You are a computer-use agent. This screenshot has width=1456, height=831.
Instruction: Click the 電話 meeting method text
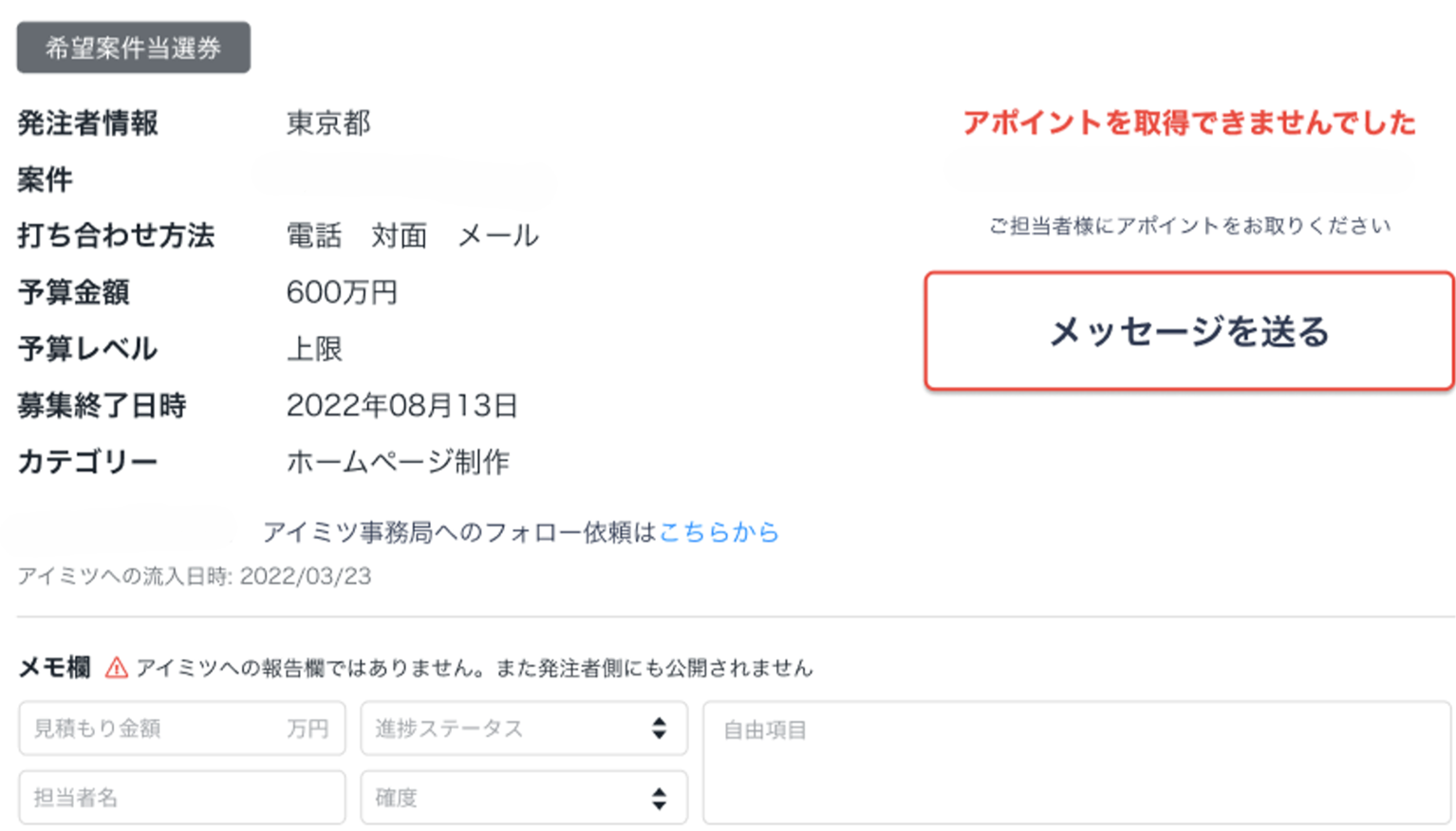click(x=314, y=236)
